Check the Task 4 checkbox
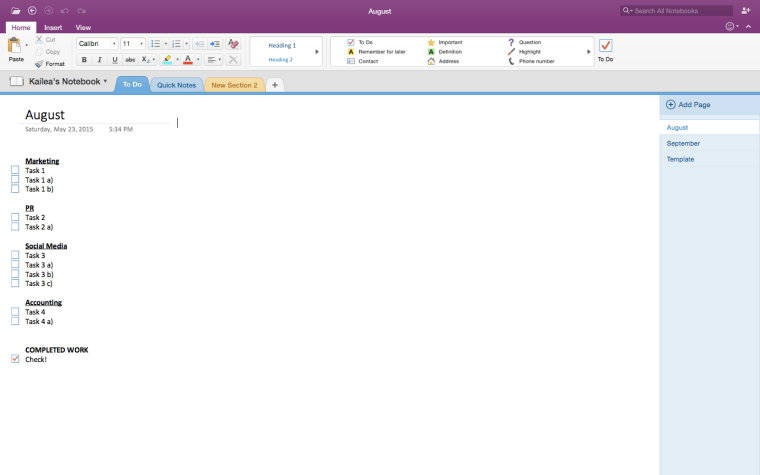The image size is (760, 475). pos(15,312)
